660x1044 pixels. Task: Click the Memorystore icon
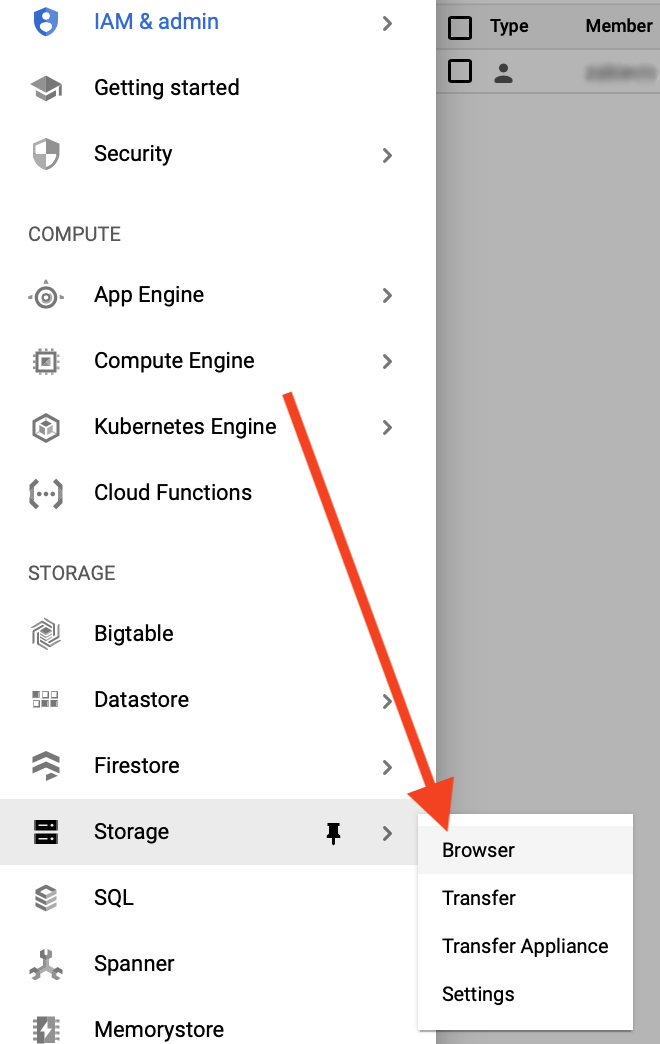[46, 1029]
